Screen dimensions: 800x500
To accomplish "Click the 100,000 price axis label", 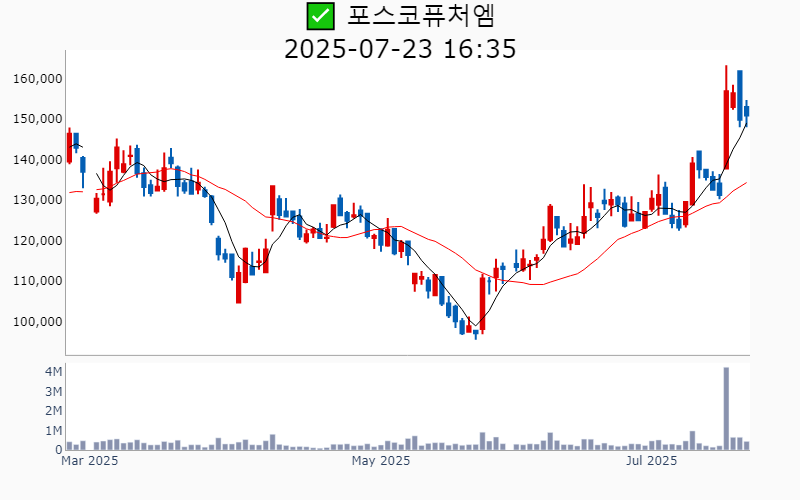I will (x=38, y=321).
